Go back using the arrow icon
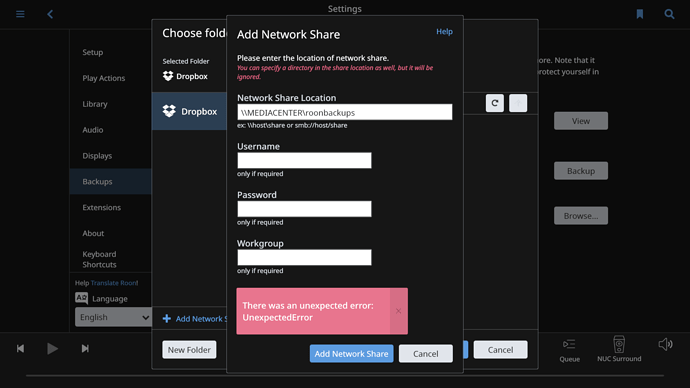 [x=50, y=14]
